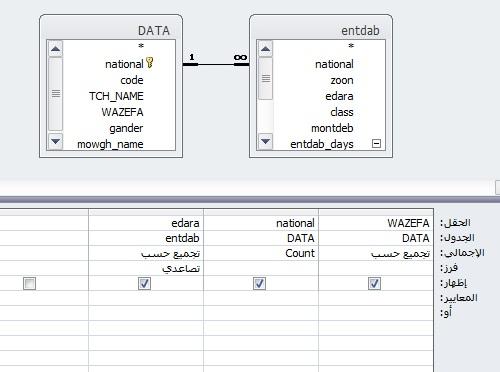Open Total cell Group By for WAZEFA

(376, 253)
